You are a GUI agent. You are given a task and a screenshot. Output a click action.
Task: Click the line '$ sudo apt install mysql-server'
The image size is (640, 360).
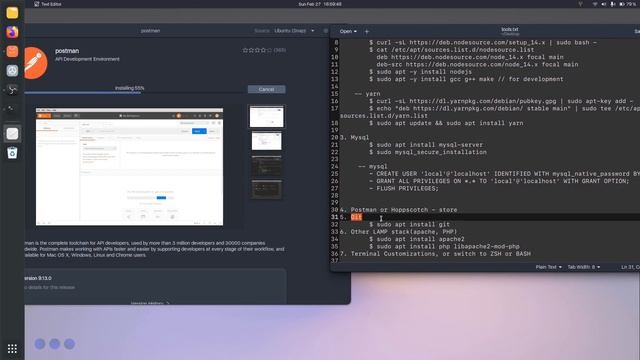click(426, 145)
